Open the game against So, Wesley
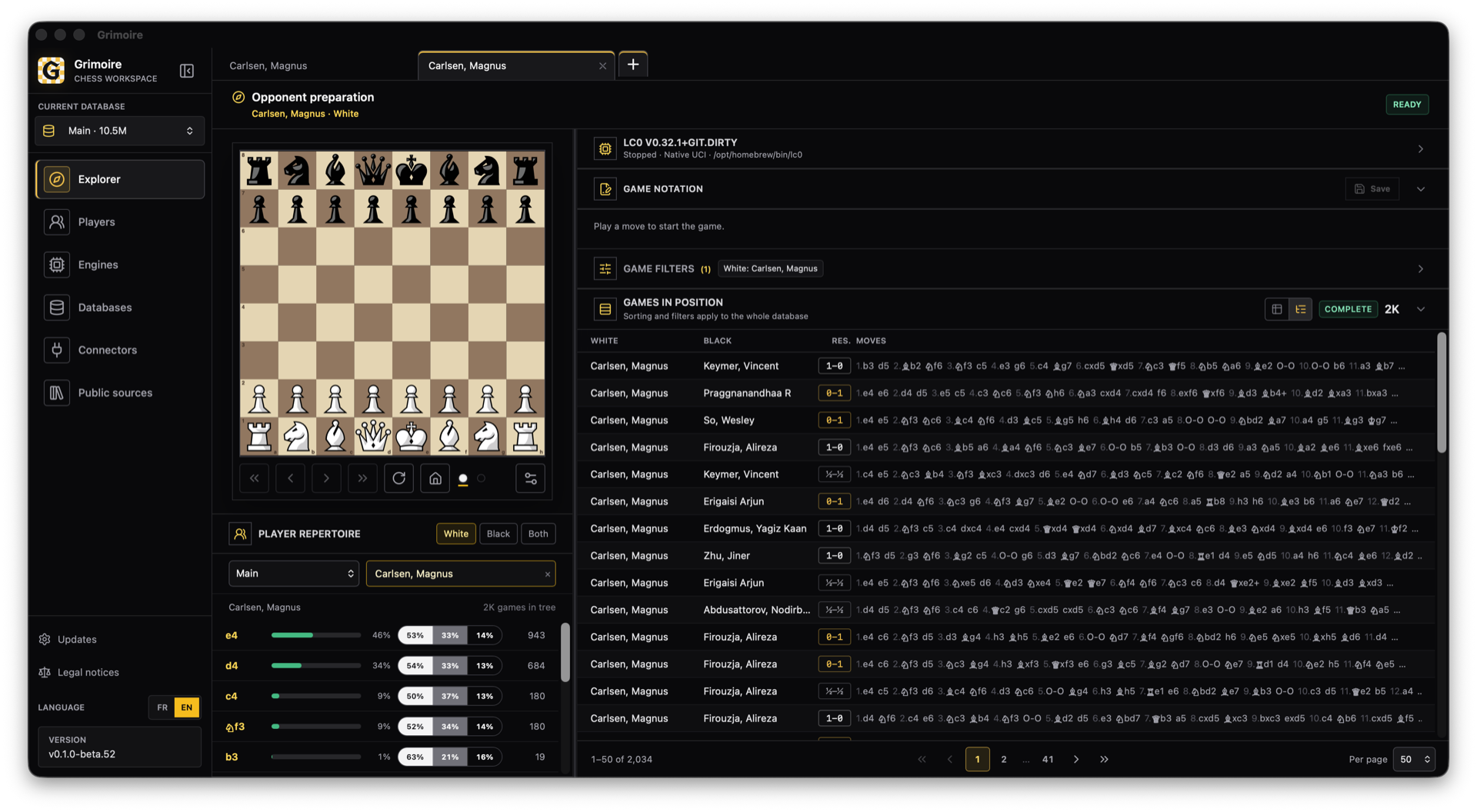The height and width of the screenshot is (812, 1477). (x=1005, y=420)
